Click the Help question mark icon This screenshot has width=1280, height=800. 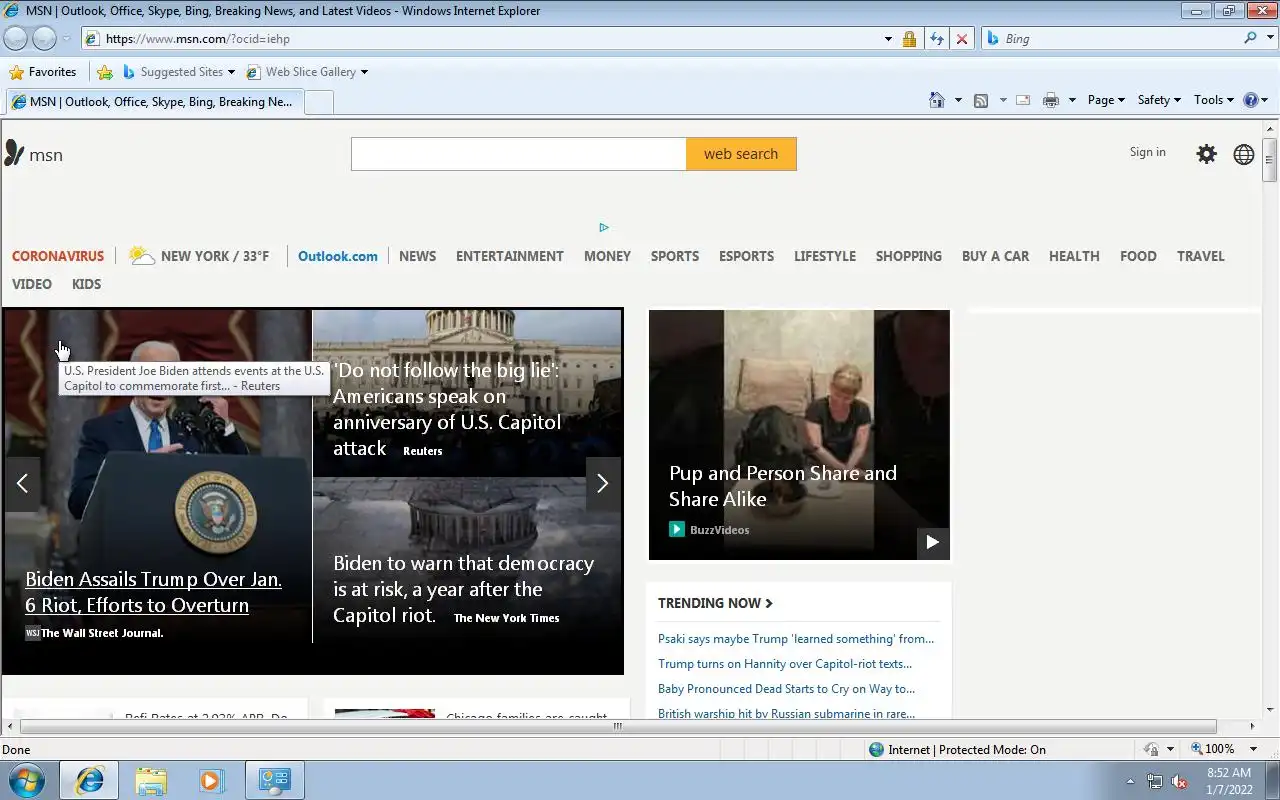pos(1250,100)
